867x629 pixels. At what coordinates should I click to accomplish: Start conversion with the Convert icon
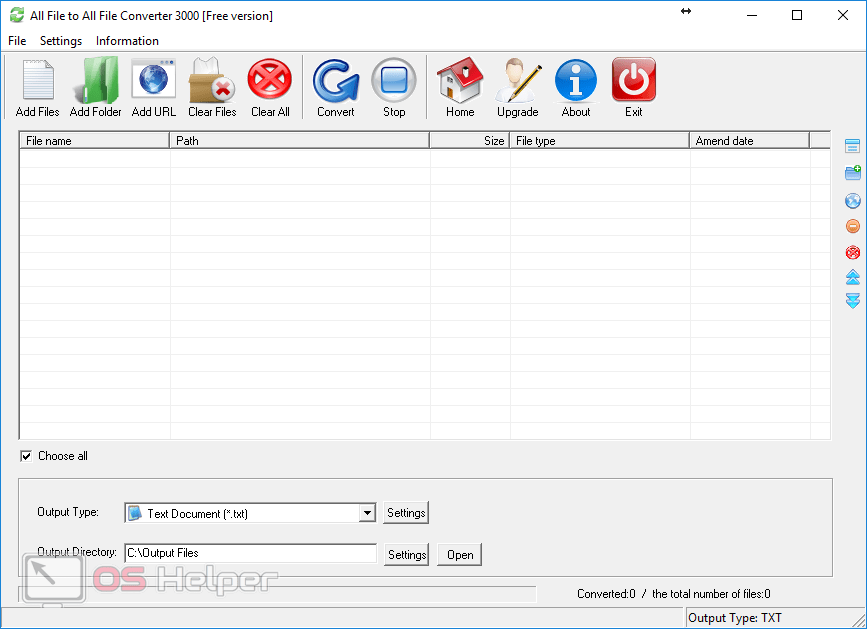336,82
